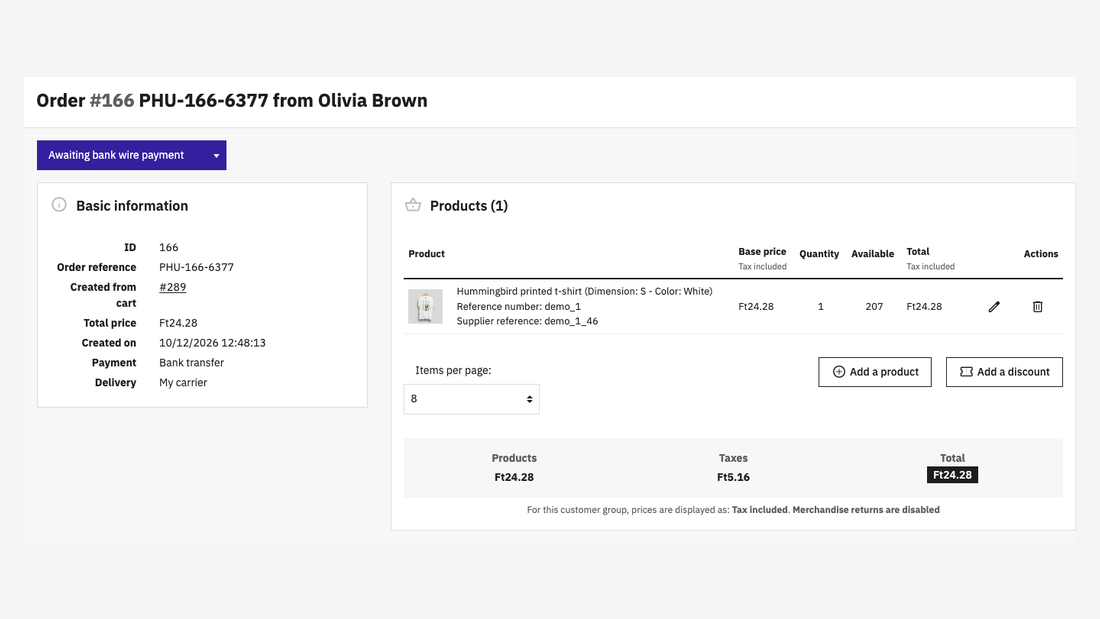Click the Supplier reference demo_1_46 text
Image resolution: width=1100 pixels, height=619 pixels.
[x=528, y=321]
